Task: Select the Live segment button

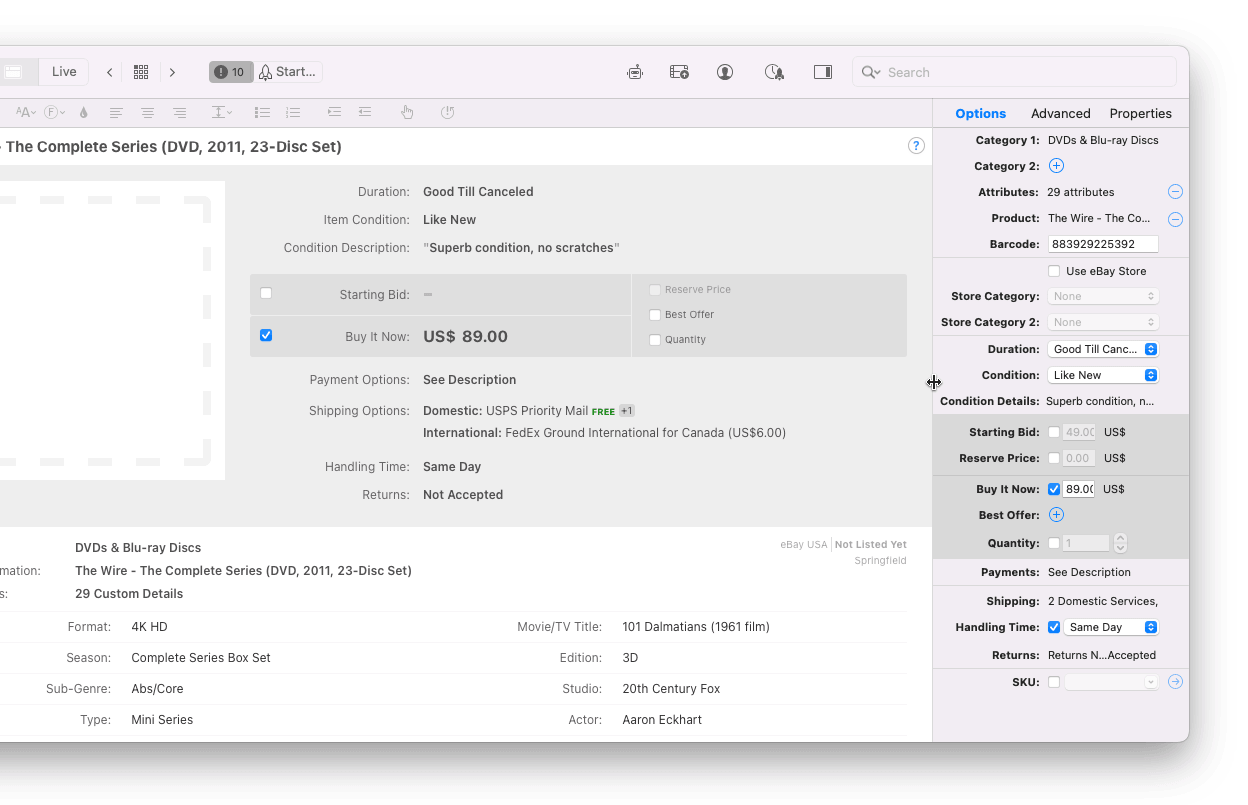Action: [64, 72]
